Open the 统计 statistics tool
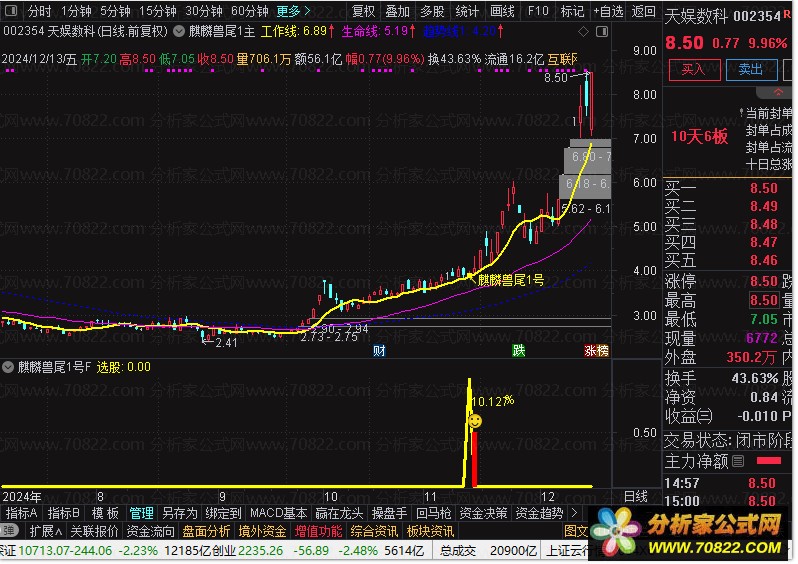This screenshot has height=564, width=798. point(467,11)
